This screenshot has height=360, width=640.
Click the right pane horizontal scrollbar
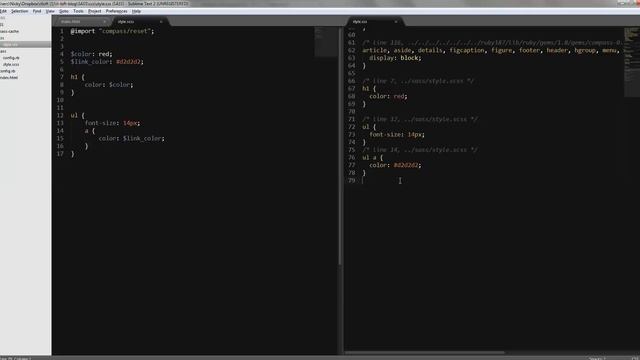424,353
